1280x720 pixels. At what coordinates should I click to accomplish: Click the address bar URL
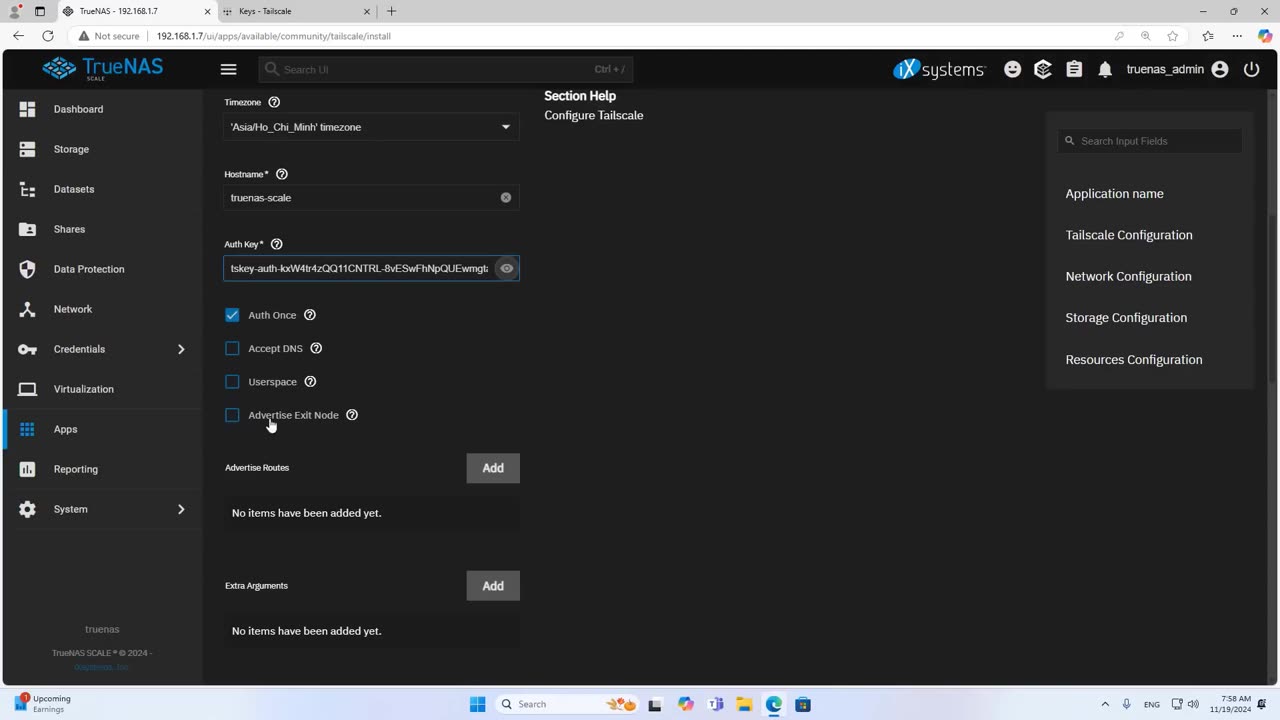[273, 36]
